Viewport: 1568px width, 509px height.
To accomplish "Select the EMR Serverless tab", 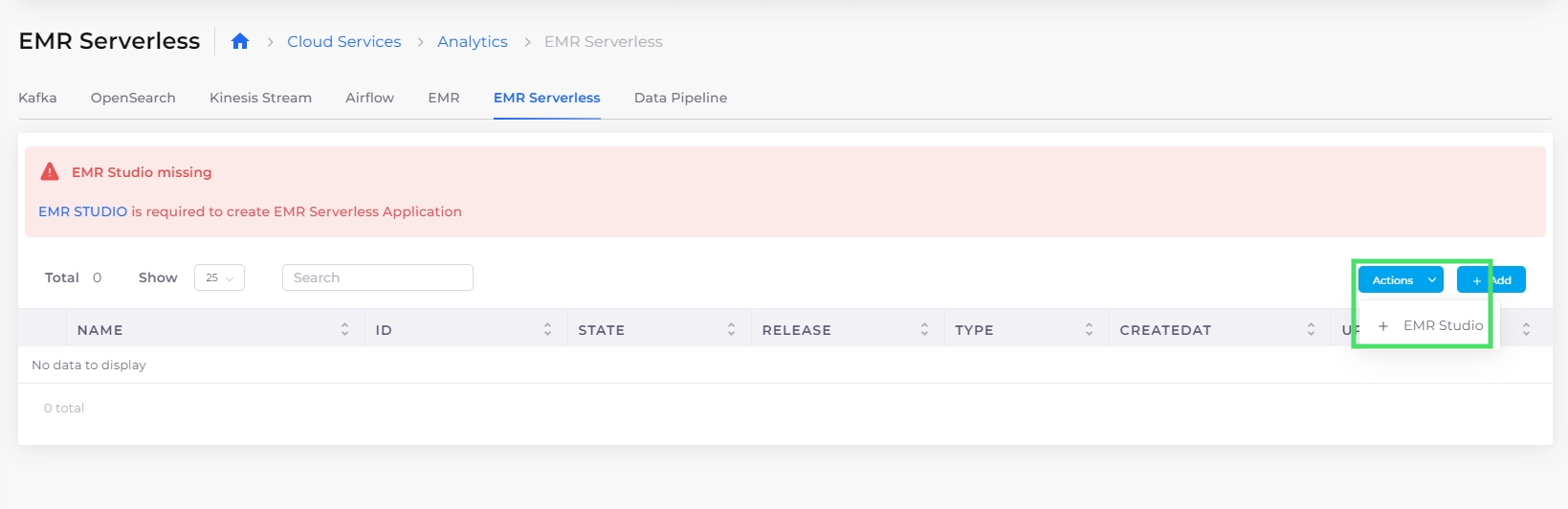I will pyautogui.click(x=547, y=98).
